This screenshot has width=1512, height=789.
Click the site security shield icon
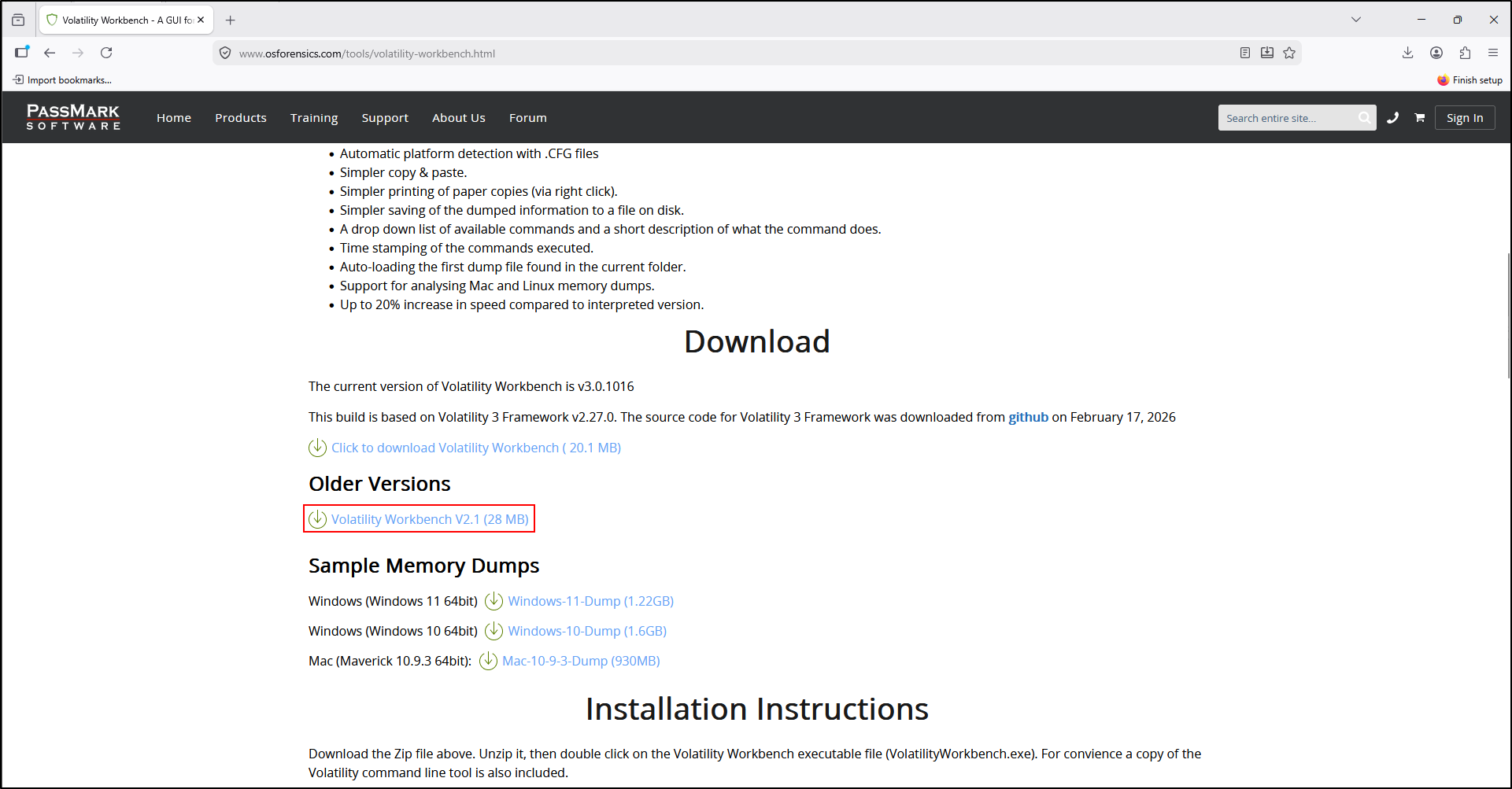[x=225, y=53]
